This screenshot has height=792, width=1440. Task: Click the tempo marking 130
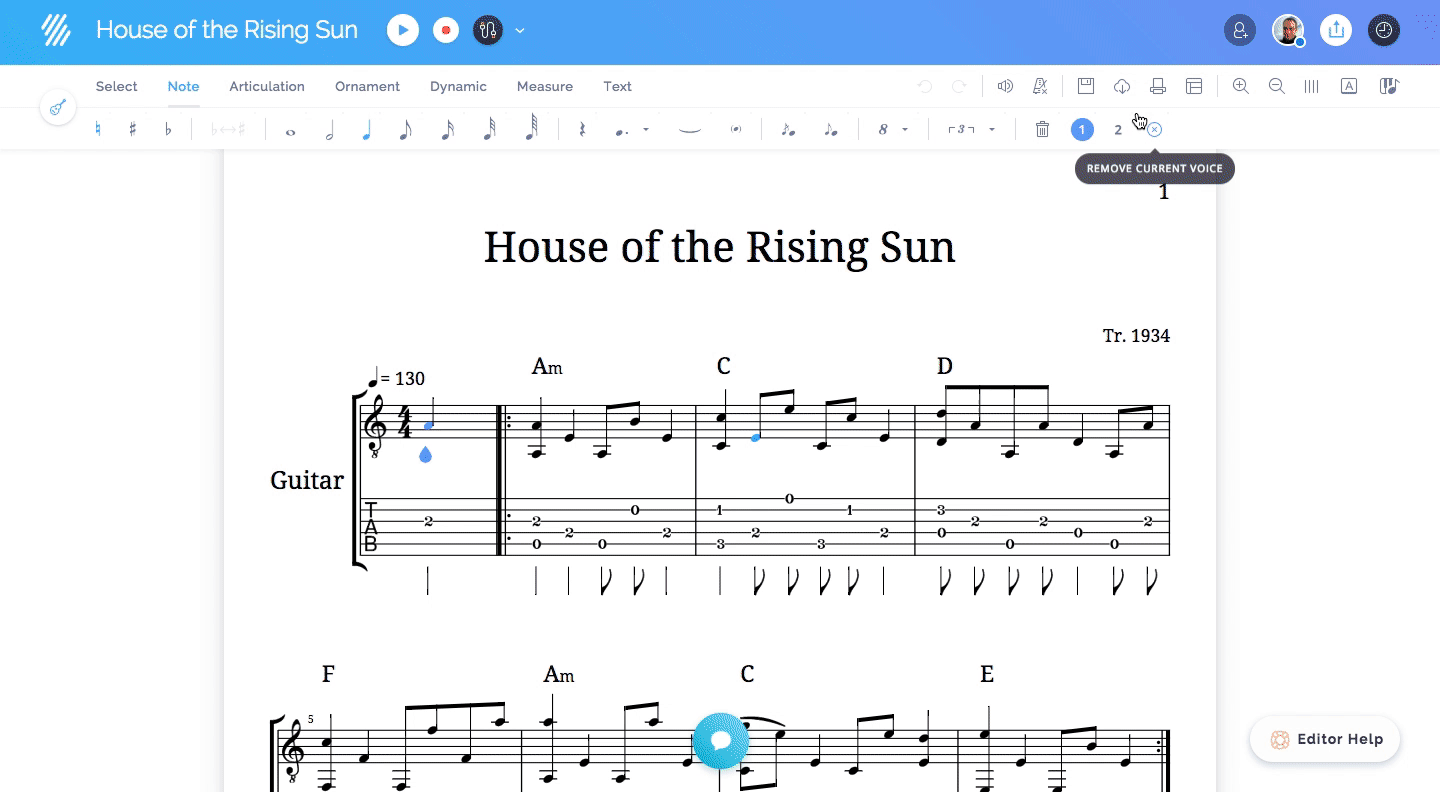pos(396,378)
